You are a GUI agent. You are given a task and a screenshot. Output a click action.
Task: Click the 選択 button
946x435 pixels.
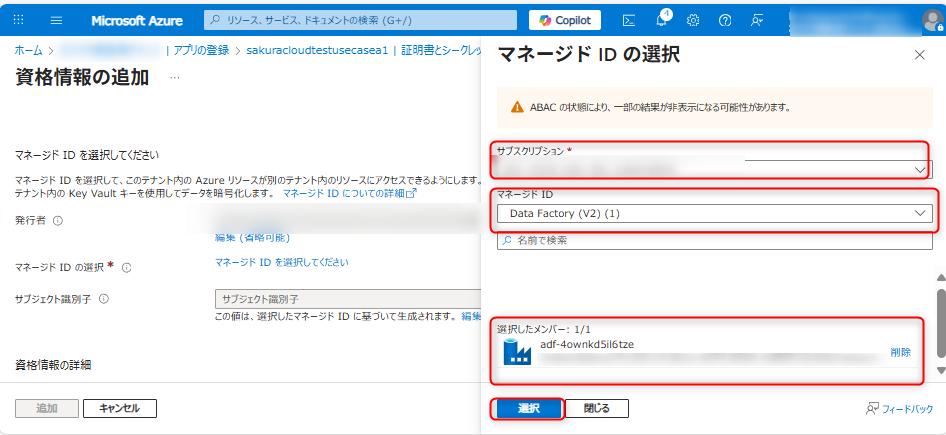point(529,408)
